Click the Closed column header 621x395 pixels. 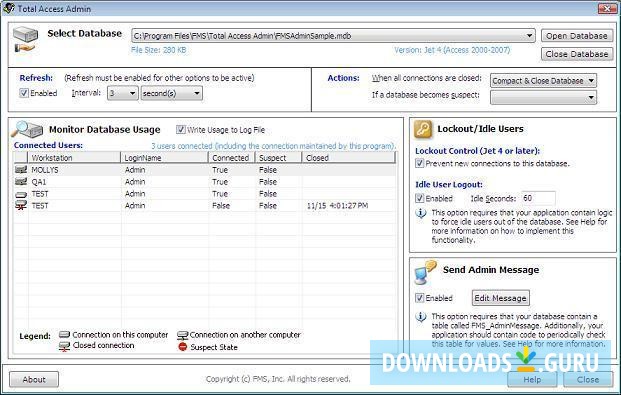click(x=349, y=158)
